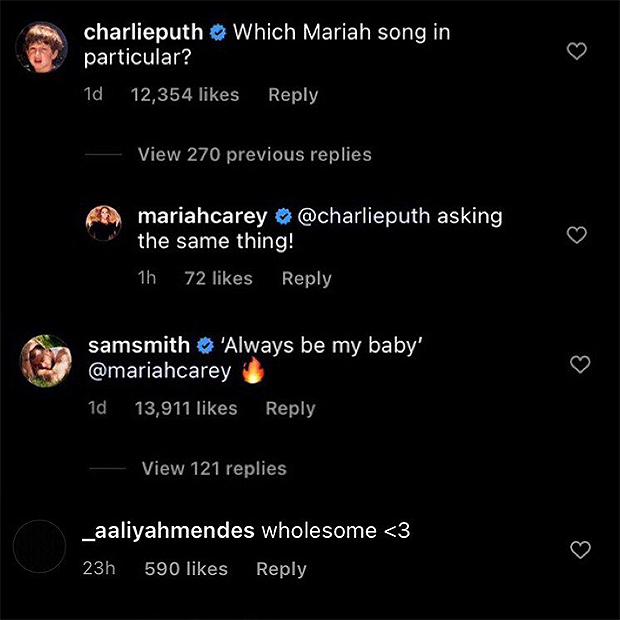This screenshot has height=620, width=620.
Task: Click the verified badge next to samsmith
Action: tap(205, 346)
